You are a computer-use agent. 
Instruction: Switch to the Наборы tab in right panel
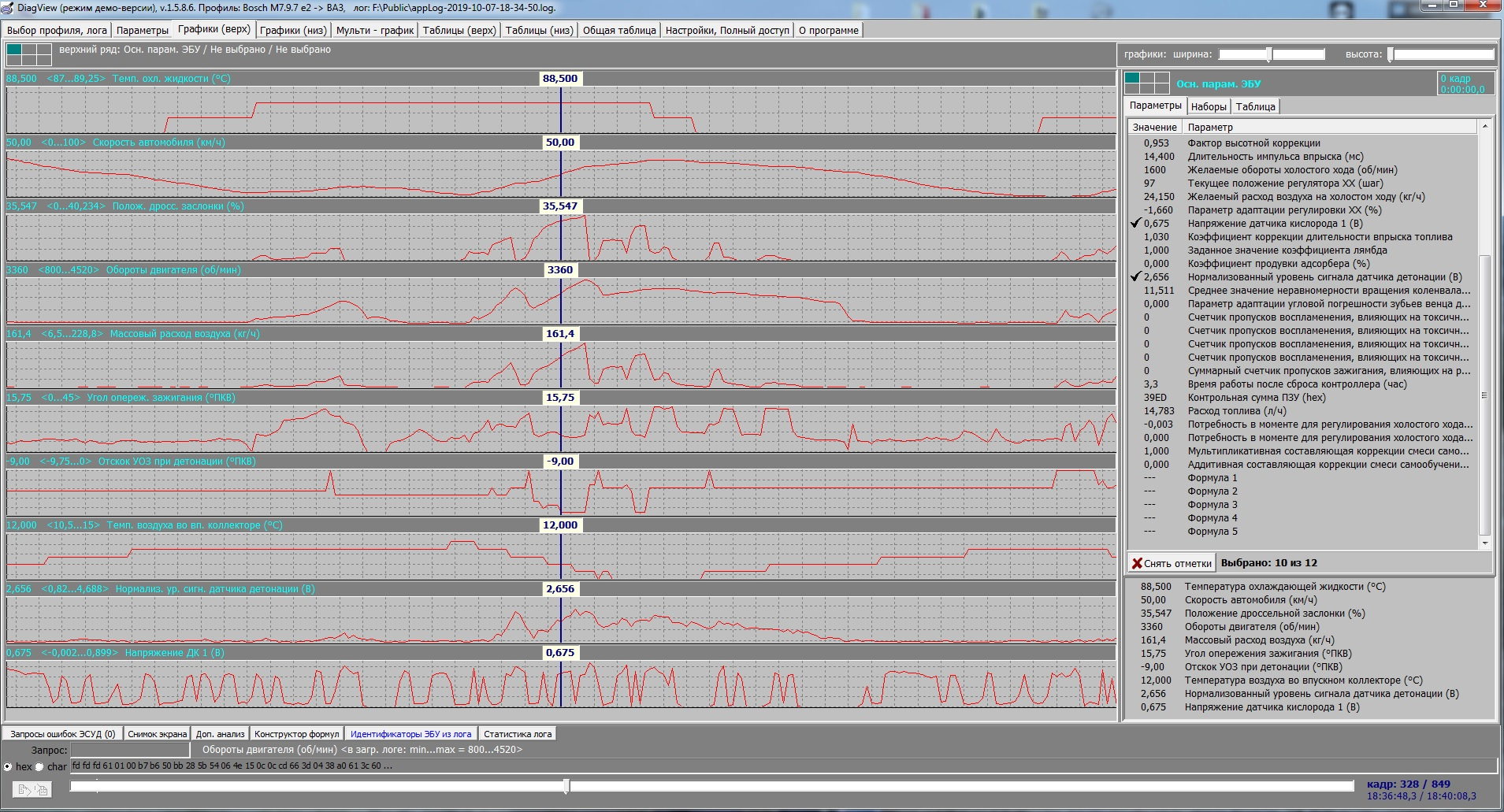coord(1209,106)
